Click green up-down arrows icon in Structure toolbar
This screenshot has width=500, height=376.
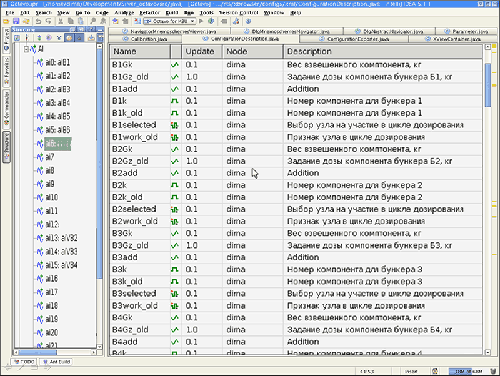[x=39, y=38]
